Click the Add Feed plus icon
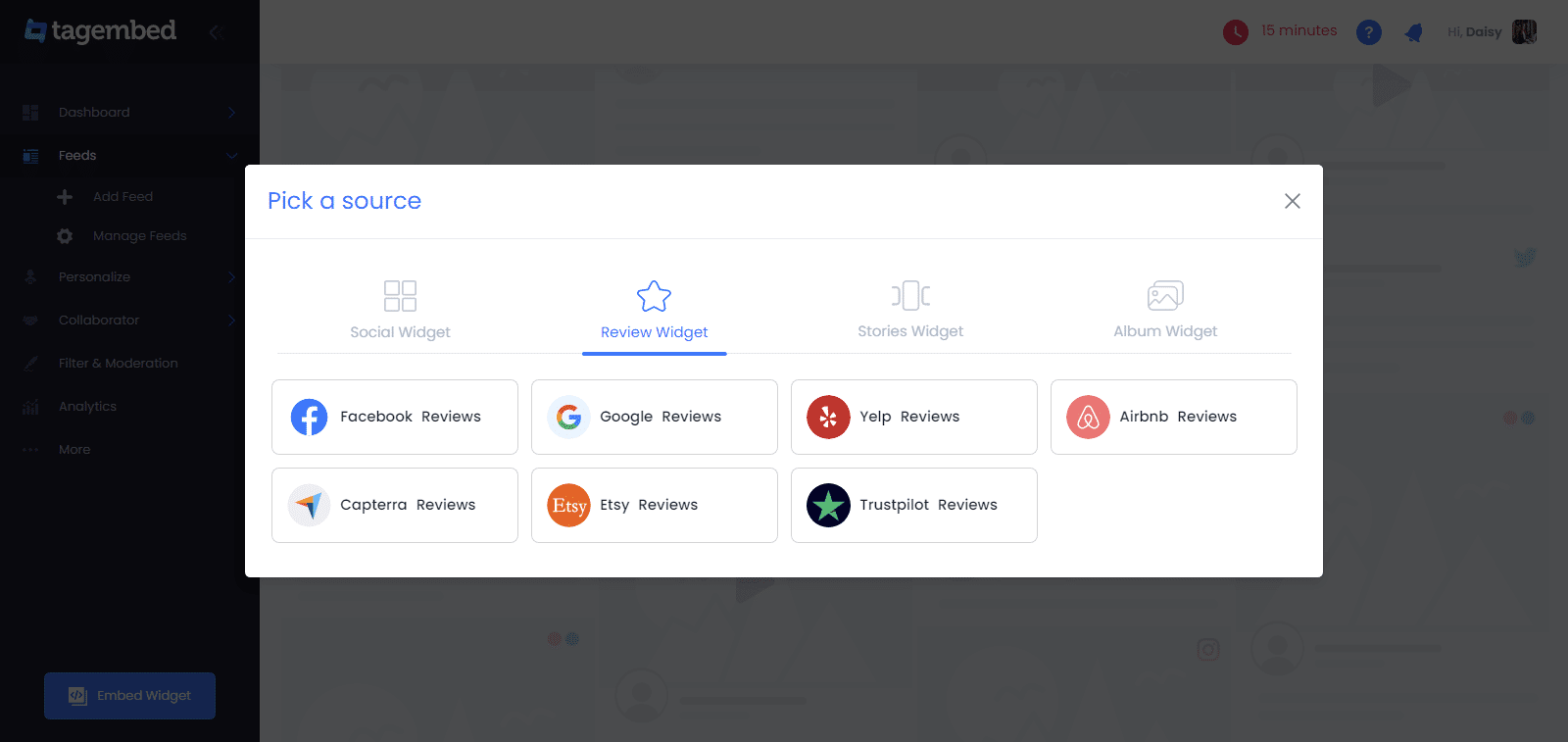The width and height of the screenshot is (1568, 742). pyautogui.click(x=65, y=197)
